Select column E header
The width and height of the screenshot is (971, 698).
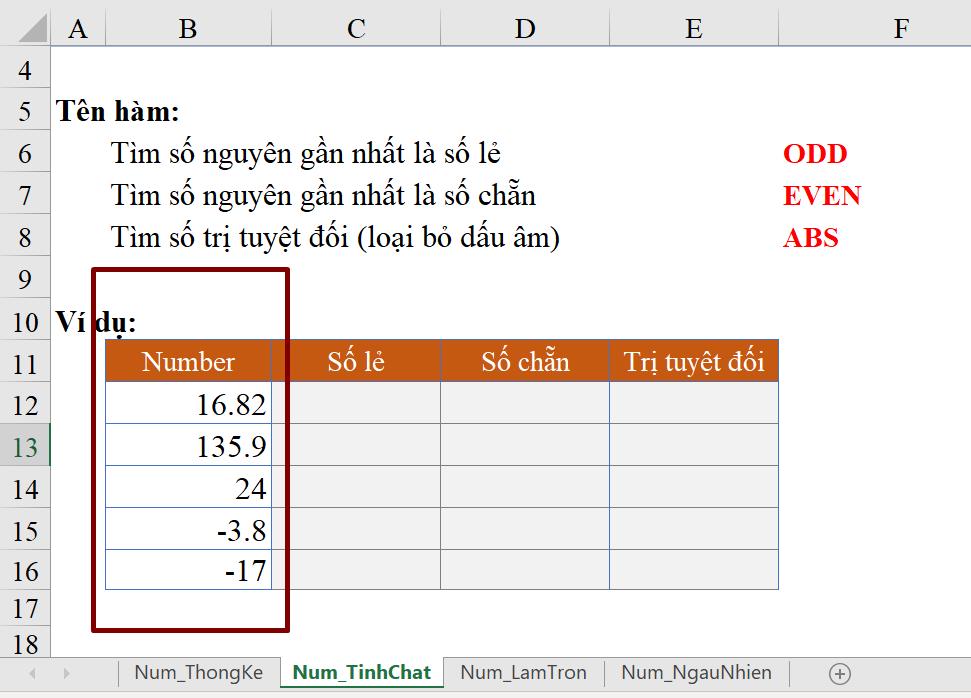point(692,27)
